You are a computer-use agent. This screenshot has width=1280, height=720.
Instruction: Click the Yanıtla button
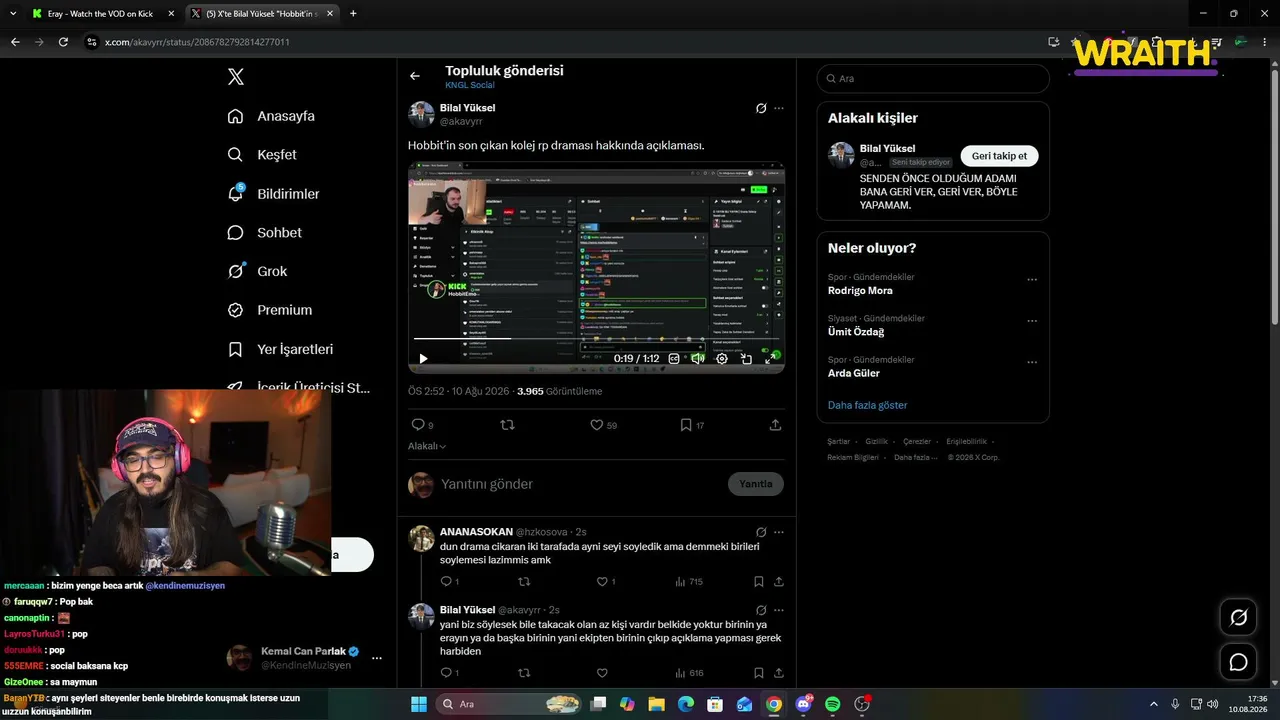pos(756,484)
